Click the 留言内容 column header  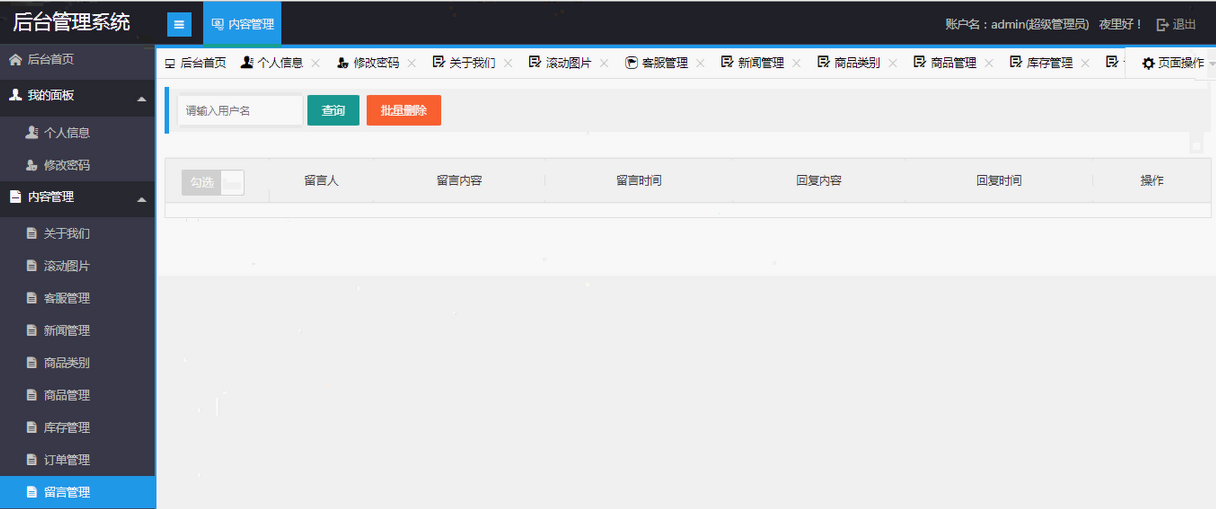coord(459,181)
